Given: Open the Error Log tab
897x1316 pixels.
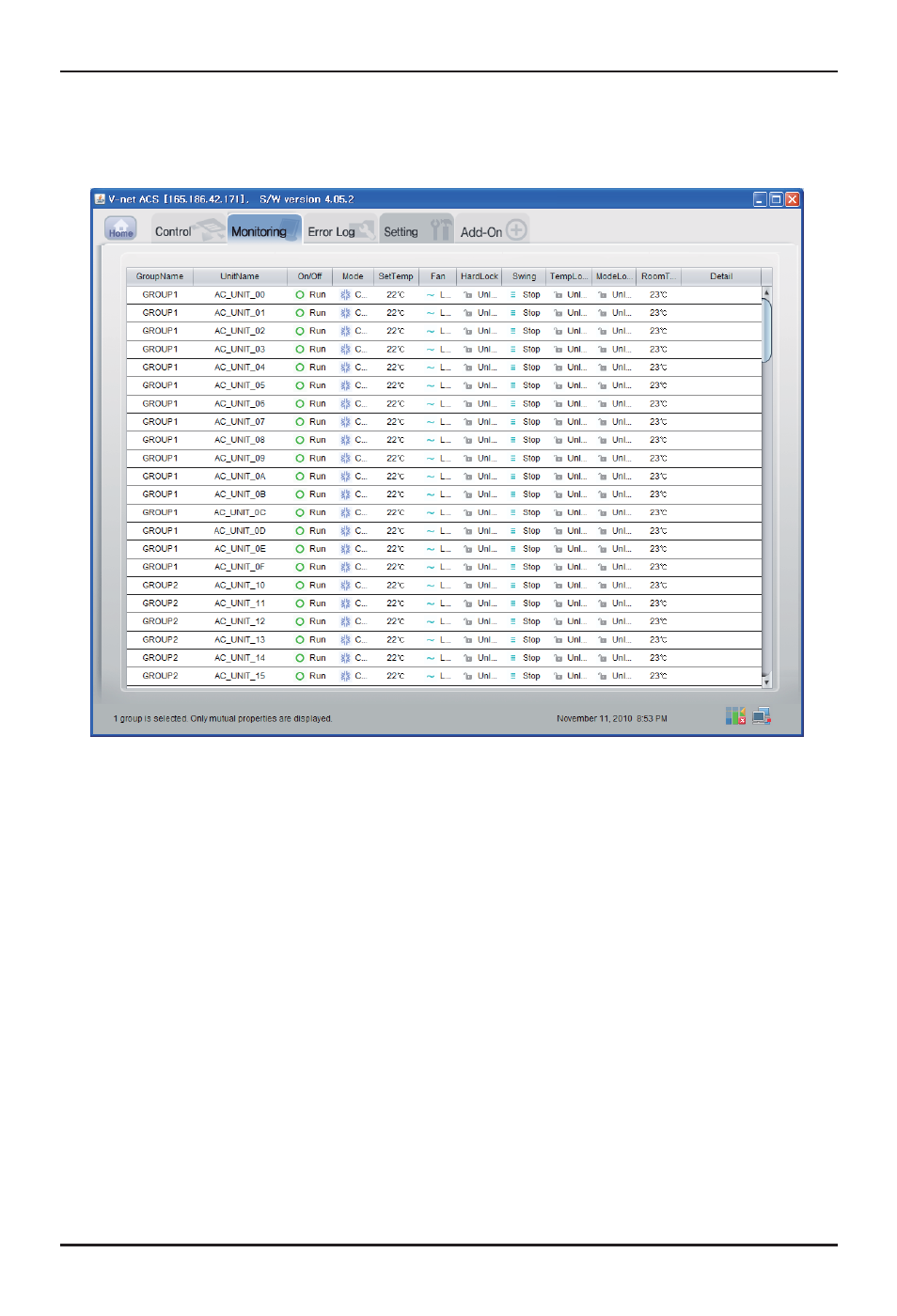Looking at the screenshot, I should point(340,230).
